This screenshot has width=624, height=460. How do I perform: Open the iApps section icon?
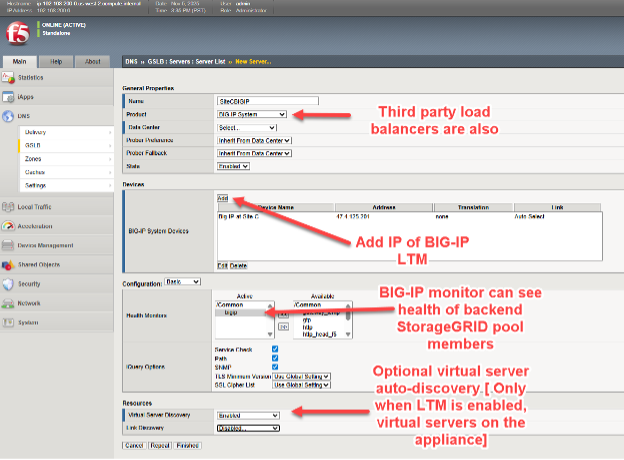[x=8, y=97]
